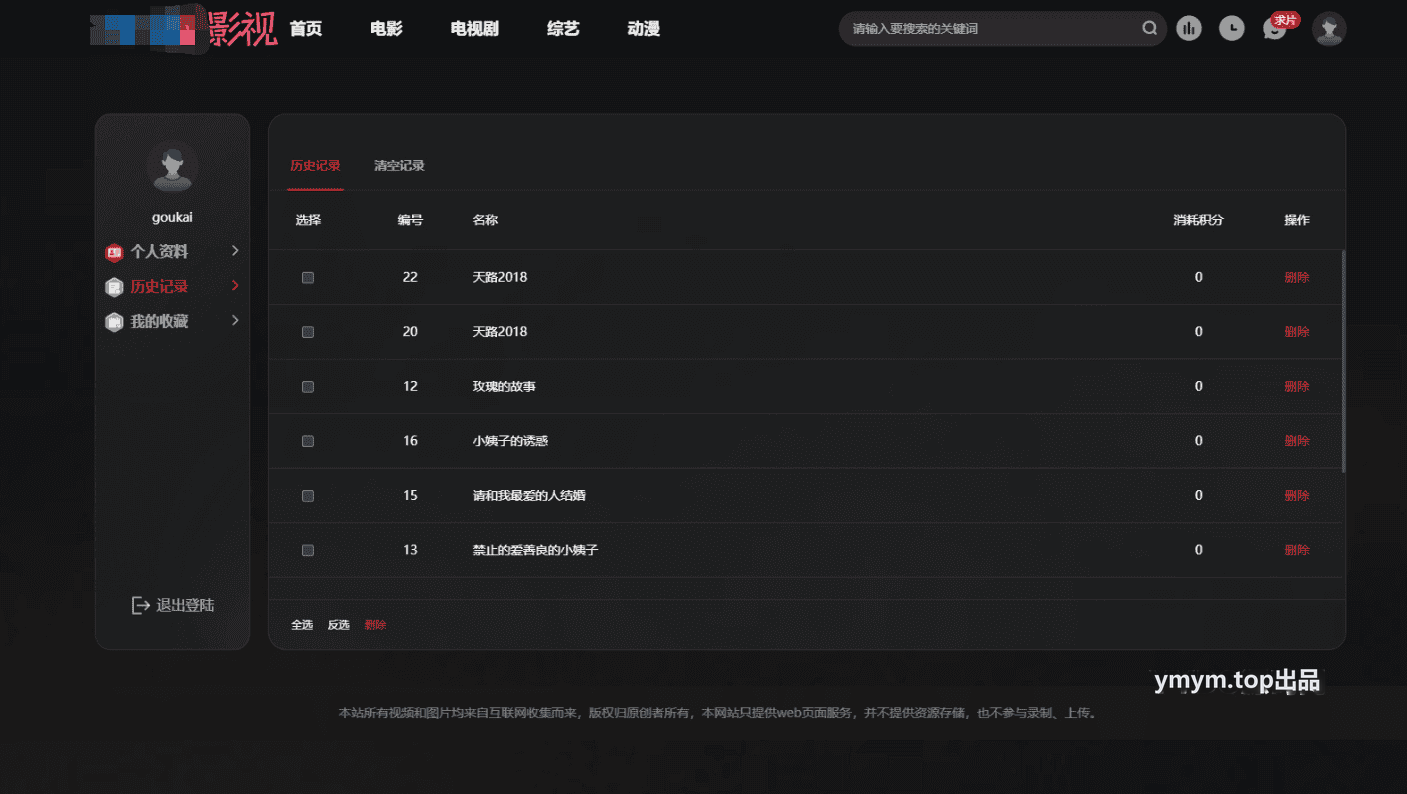
Task: Click the goukai username in sidebar
Action: click(x=172, y=218)
